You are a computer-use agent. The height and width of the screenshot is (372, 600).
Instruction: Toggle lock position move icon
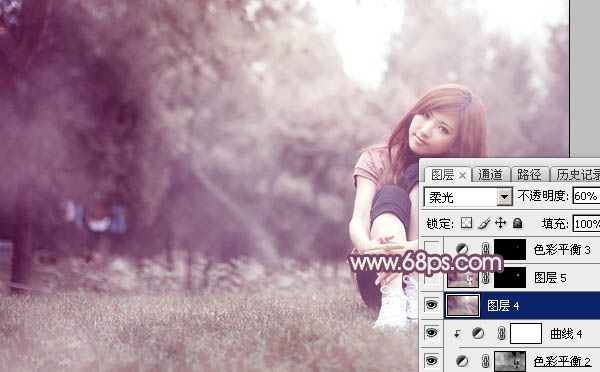501,223
